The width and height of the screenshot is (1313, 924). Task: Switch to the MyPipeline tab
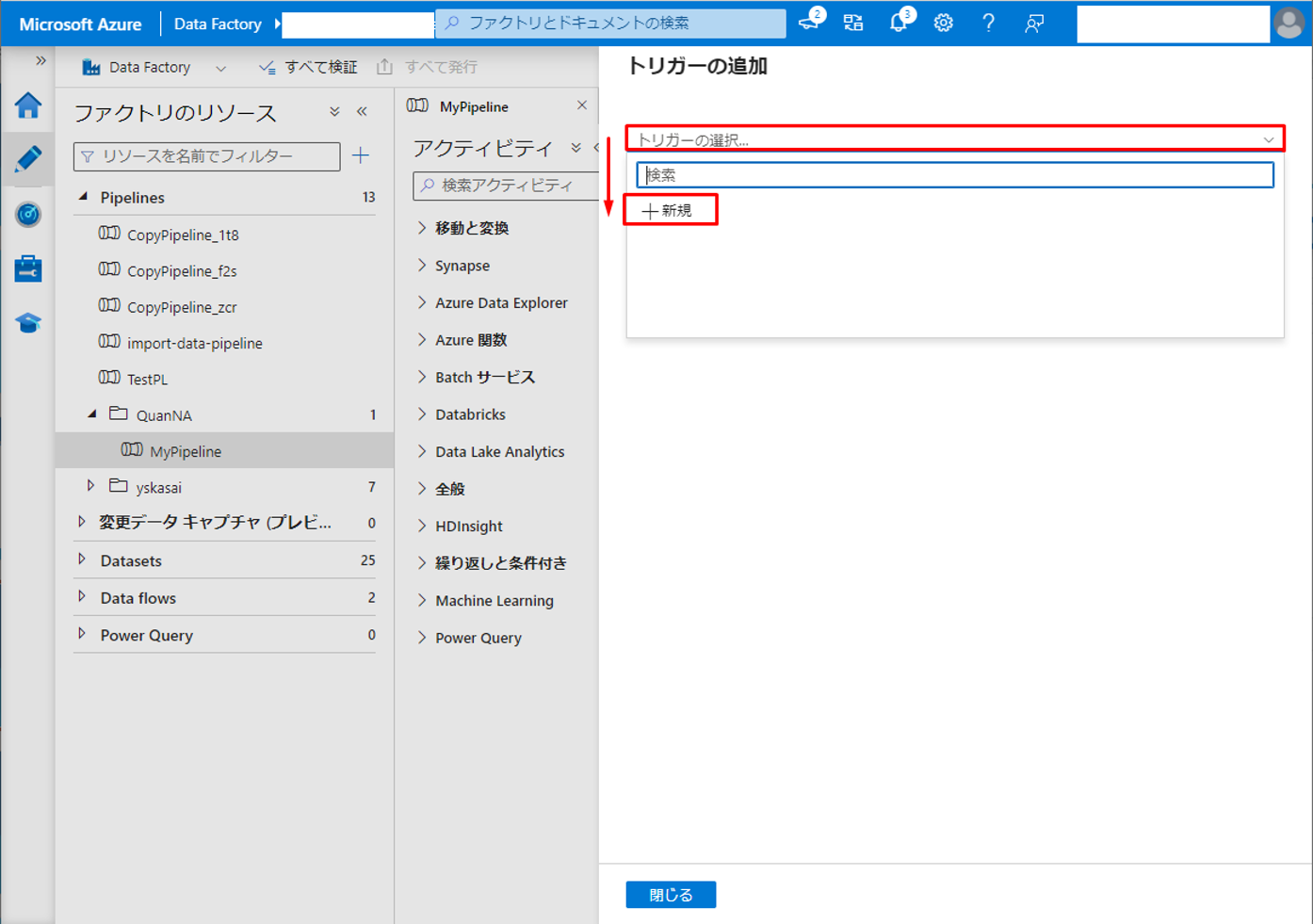pyautogui.click(x=474, y=106)
